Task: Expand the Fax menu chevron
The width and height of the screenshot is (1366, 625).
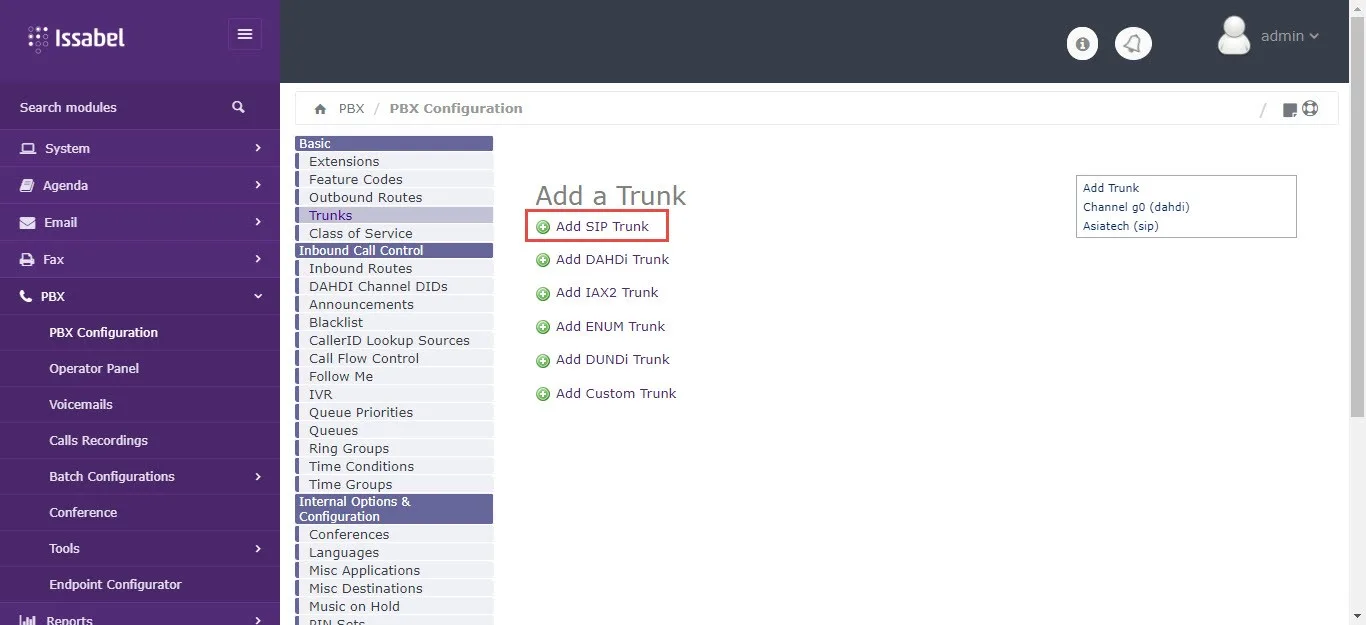Action: point(258,259)
